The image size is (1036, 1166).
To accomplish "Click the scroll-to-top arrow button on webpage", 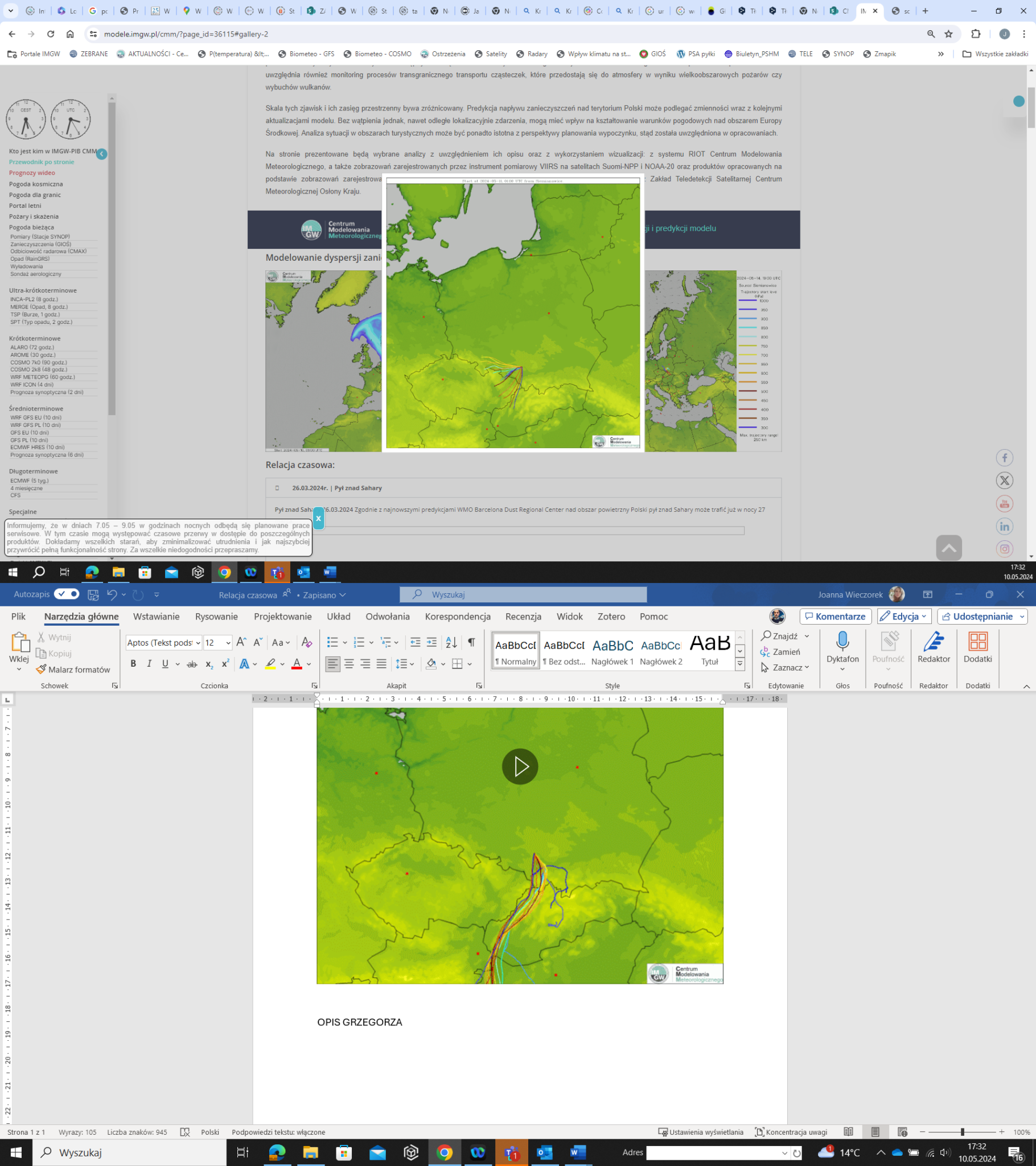I will click(x=949, y=548).
